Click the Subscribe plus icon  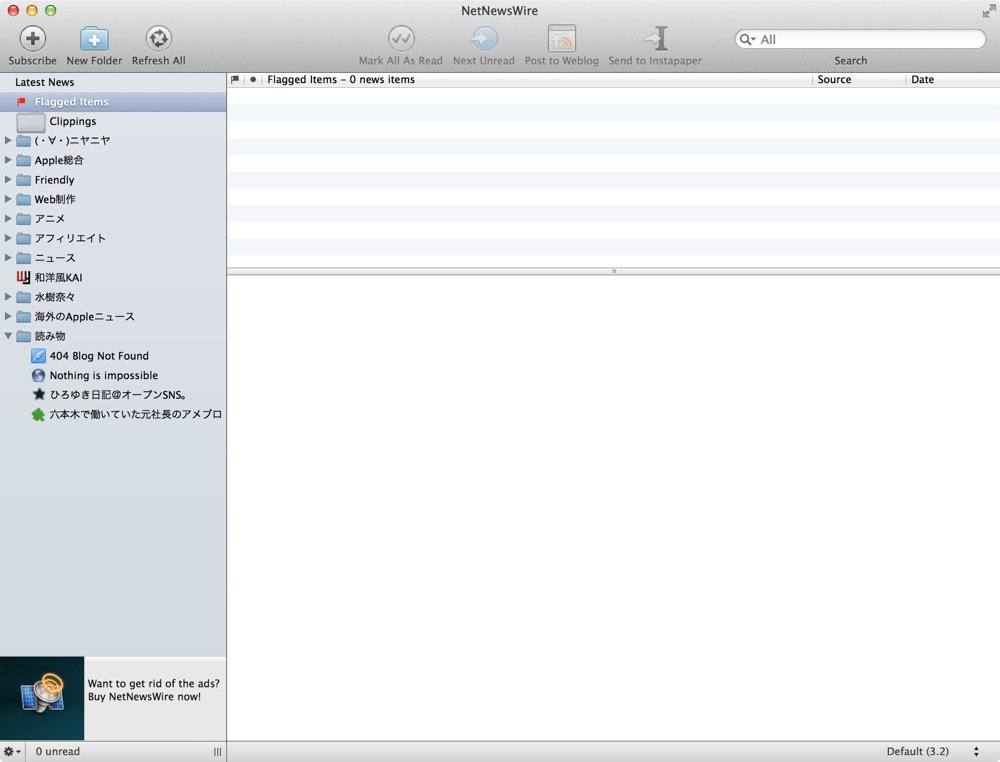[x=33, y=38]
